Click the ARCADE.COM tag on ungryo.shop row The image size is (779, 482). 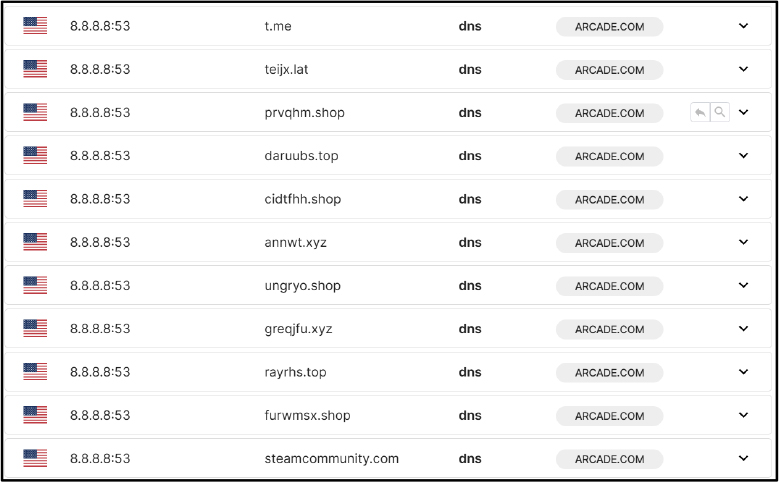tap(610, 286)
